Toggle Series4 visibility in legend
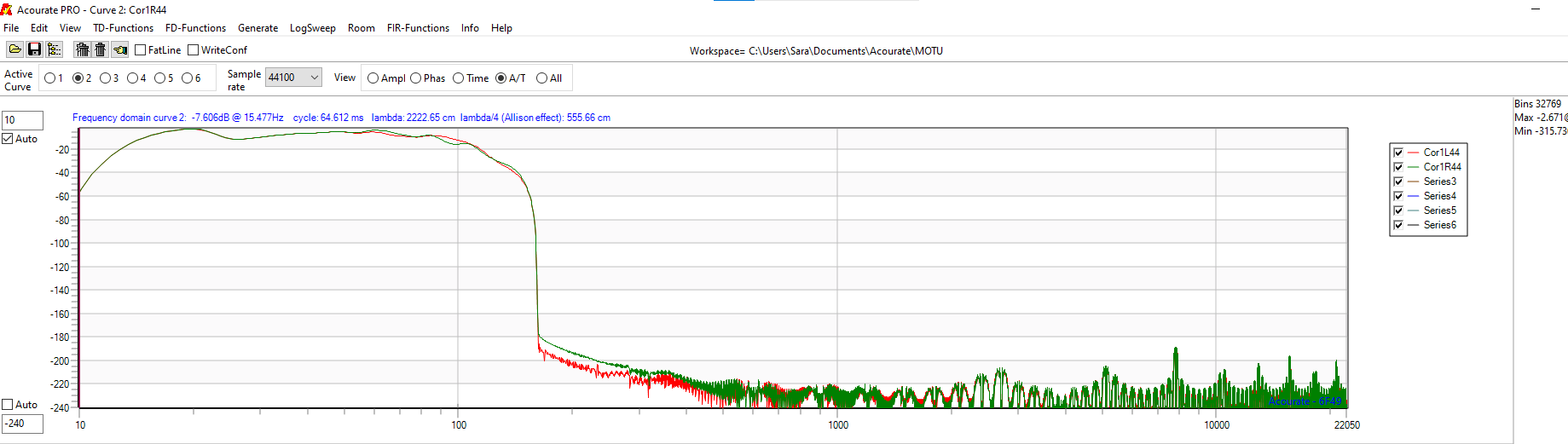 click(x=1398, y=196)
